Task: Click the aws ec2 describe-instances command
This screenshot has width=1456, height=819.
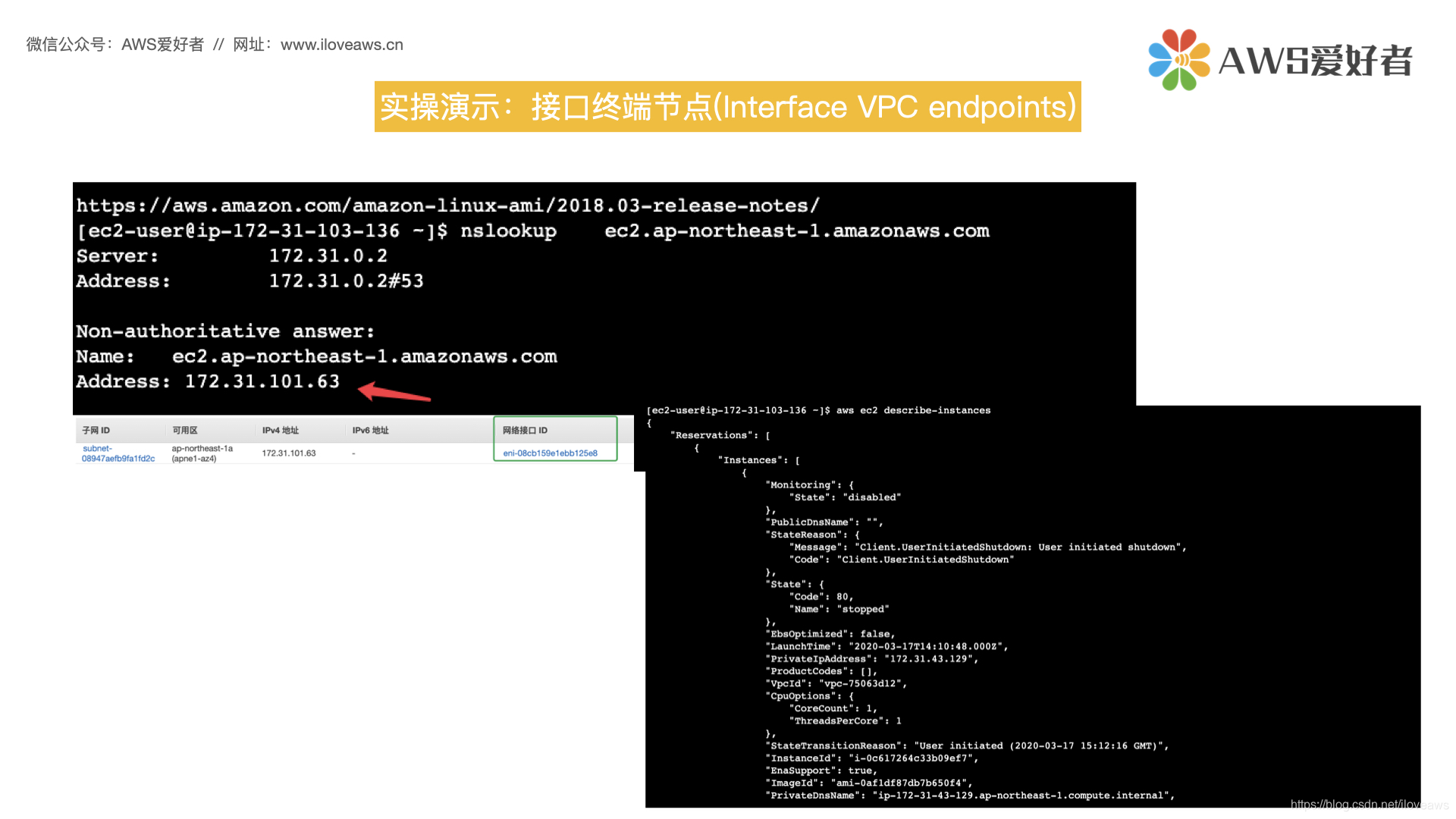Action: [x=913, y=410]
